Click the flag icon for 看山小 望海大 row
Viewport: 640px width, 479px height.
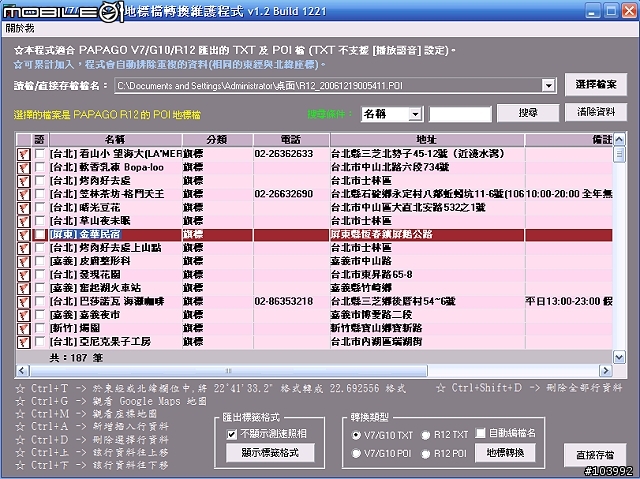pos(24,154)
